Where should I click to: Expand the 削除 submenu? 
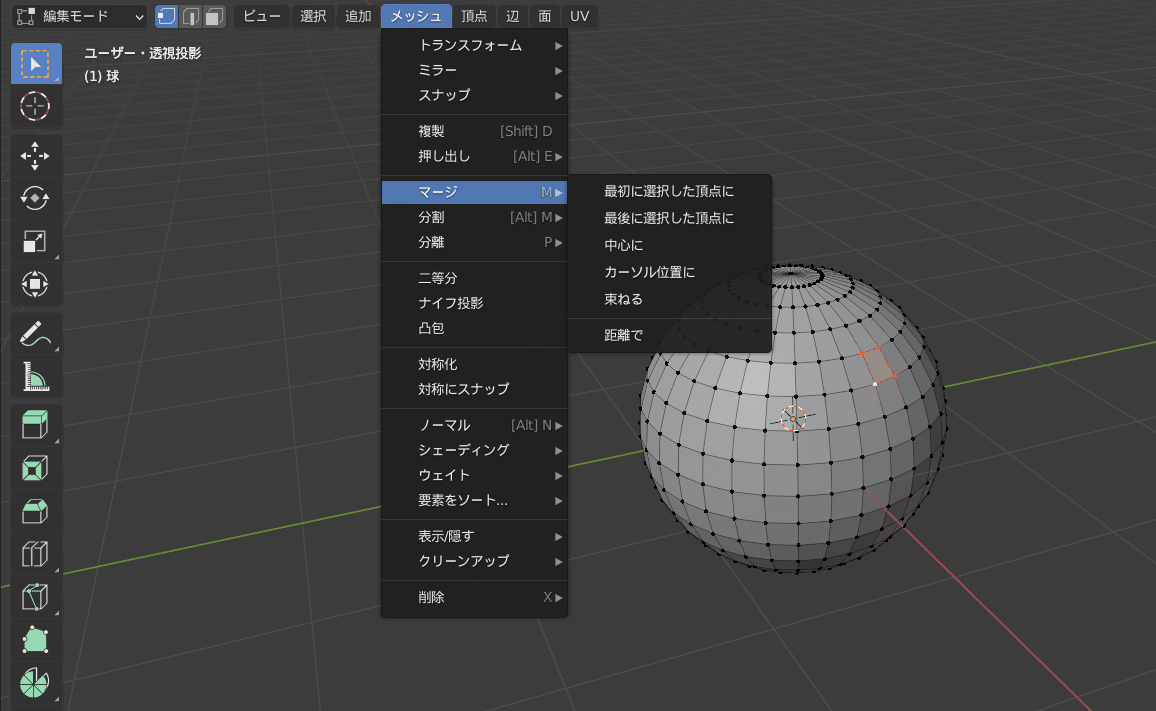pos(474,597)
